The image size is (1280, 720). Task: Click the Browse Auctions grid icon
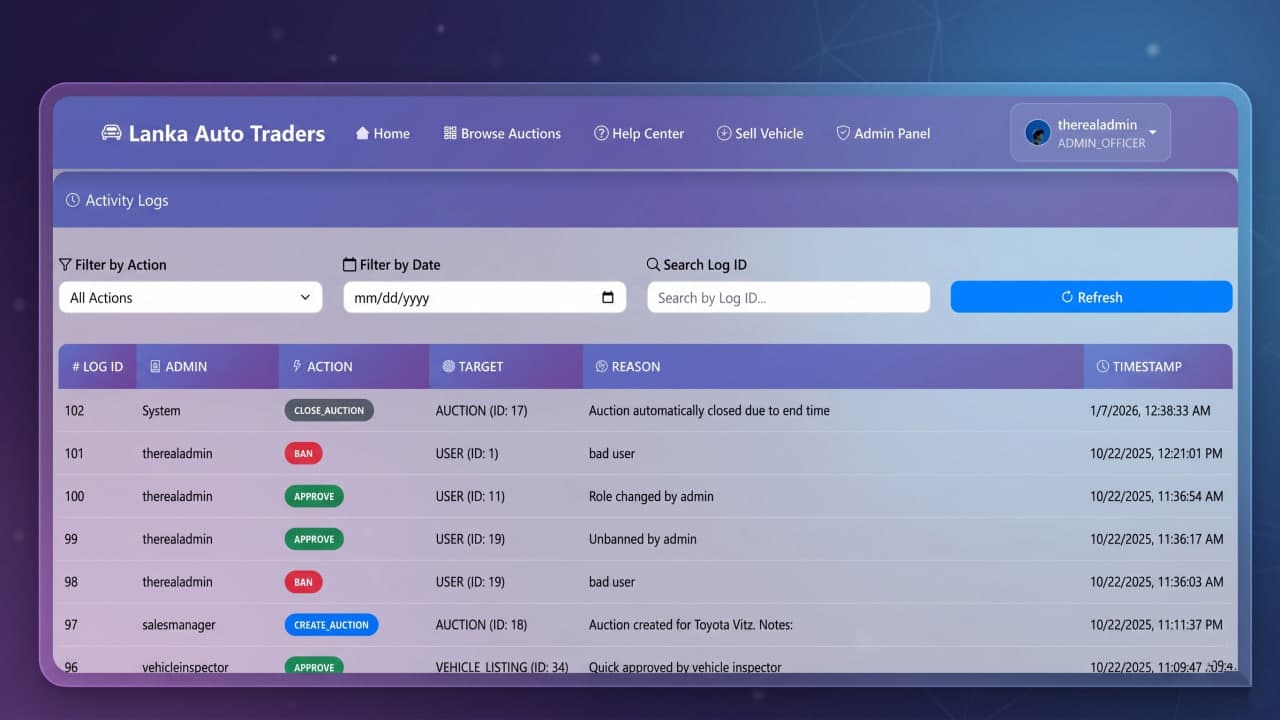(450, 133)
